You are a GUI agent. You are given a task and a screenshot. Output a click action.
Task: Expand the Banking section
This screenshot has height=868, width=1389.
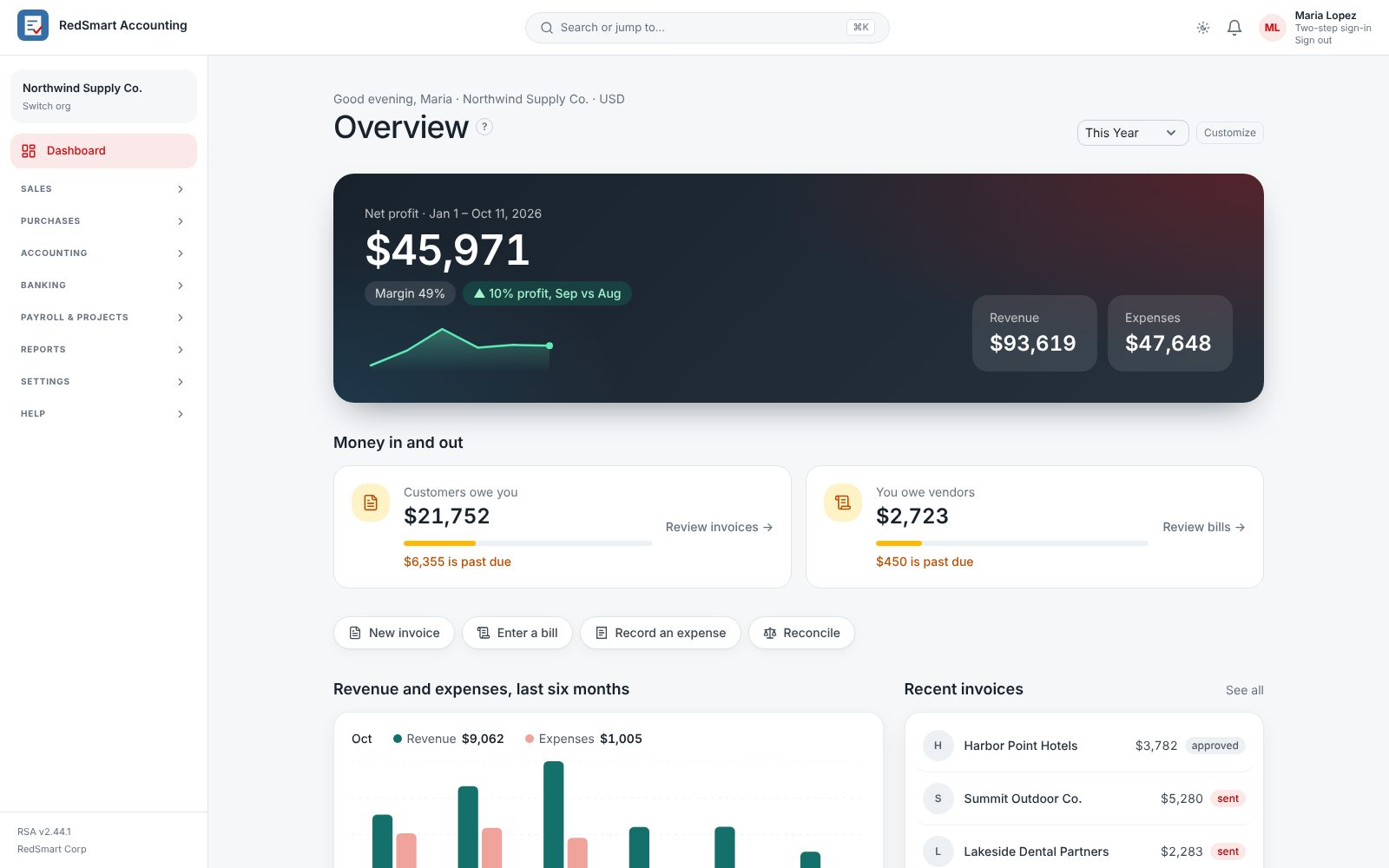click(103, 286)
